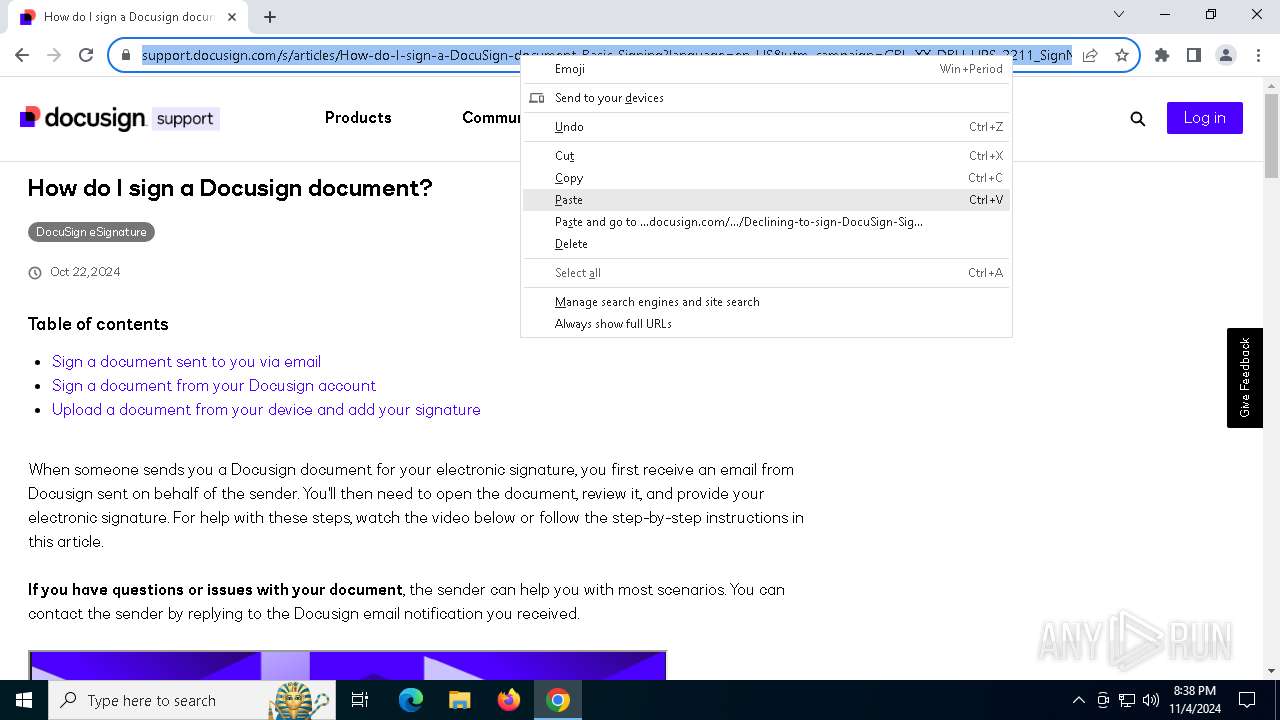1280x720 pixels.
Task: Choose Select all in the context menu
Action: tap(766, 273)
